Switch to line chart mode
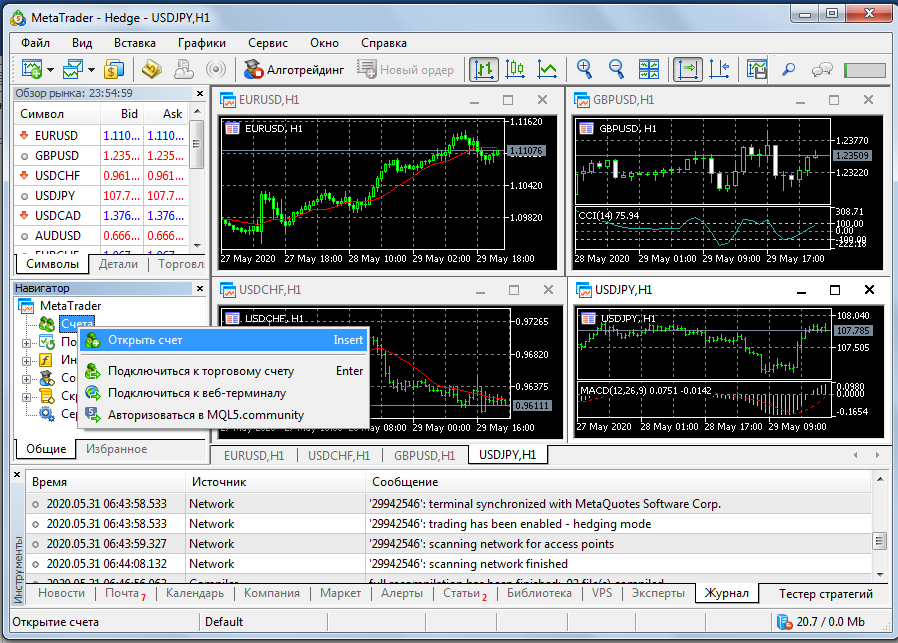The image size is (898, 643). [547, 69]
